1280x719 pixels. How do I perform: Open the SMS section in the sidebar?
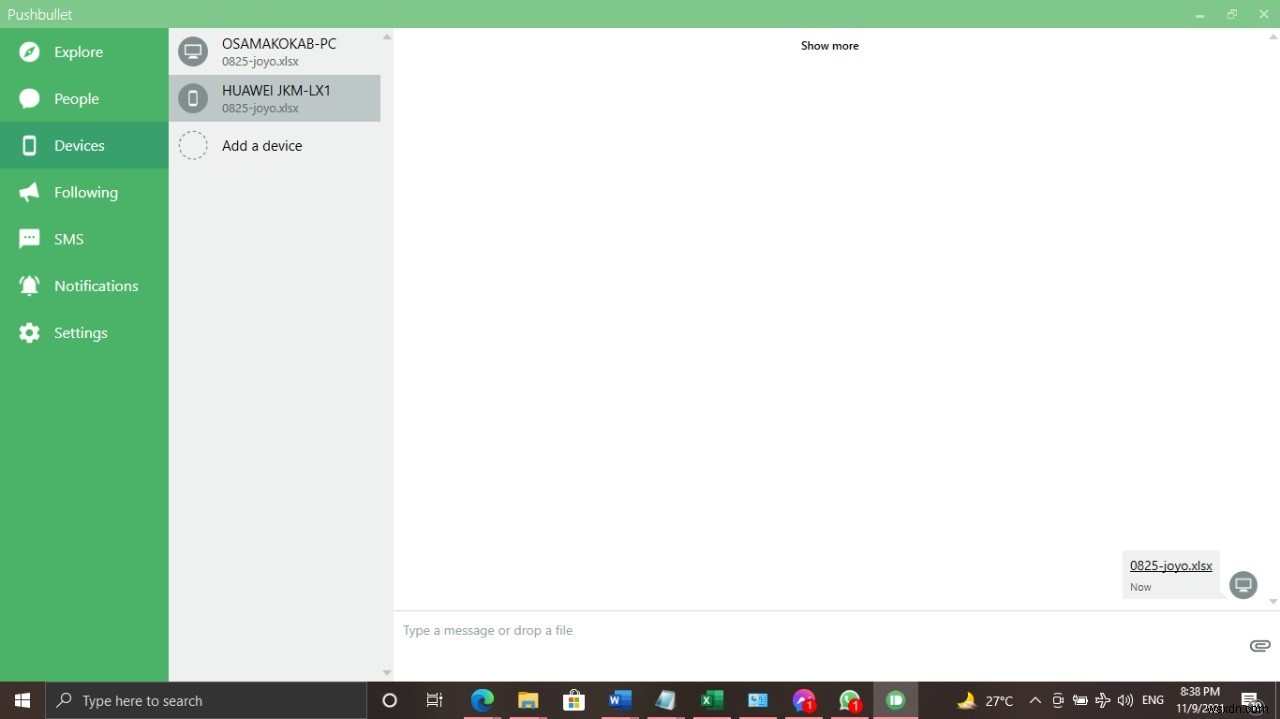pos(68,239)
